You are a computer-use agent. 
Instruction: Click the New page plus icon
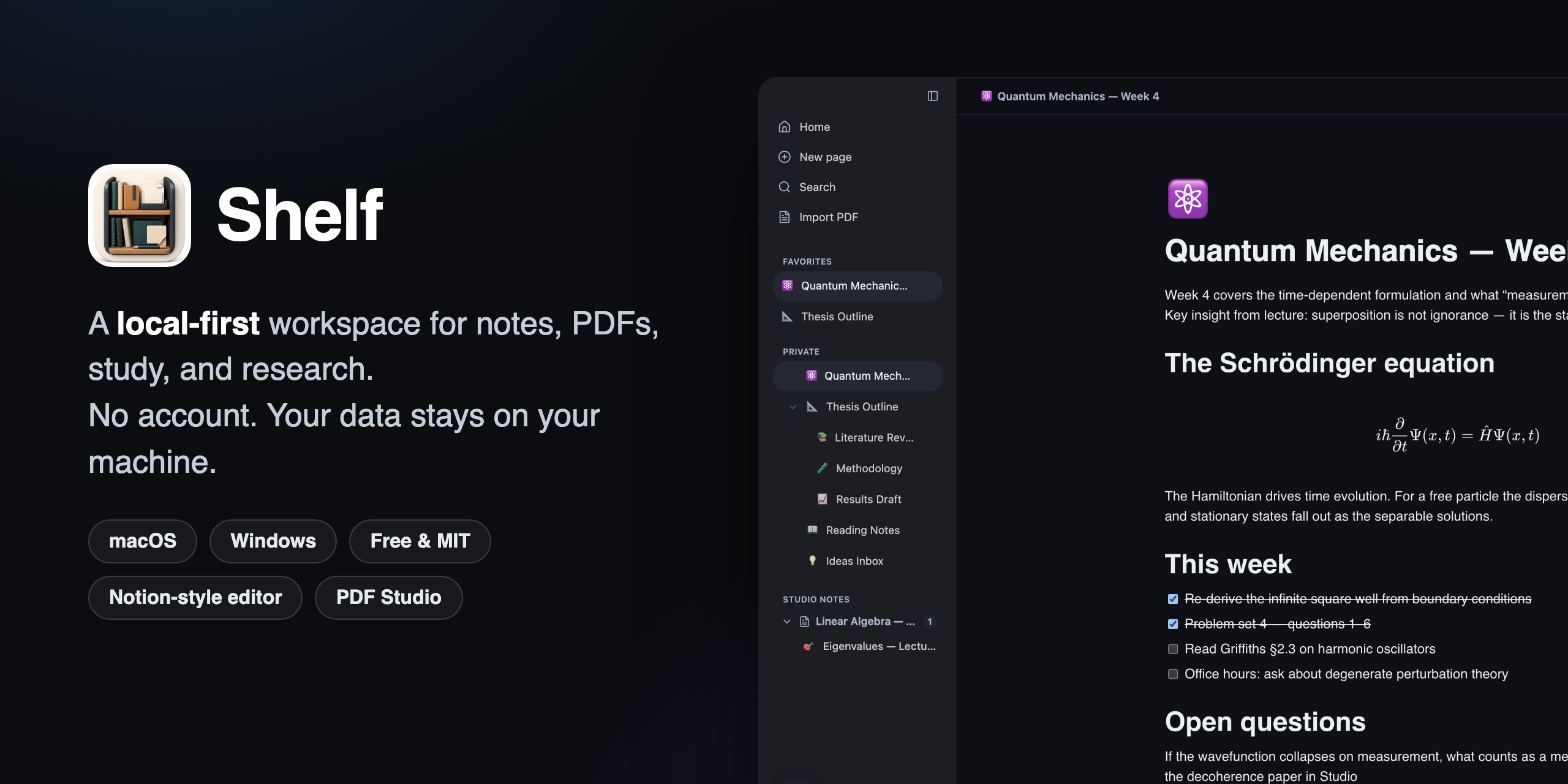(x=785, y=157)
